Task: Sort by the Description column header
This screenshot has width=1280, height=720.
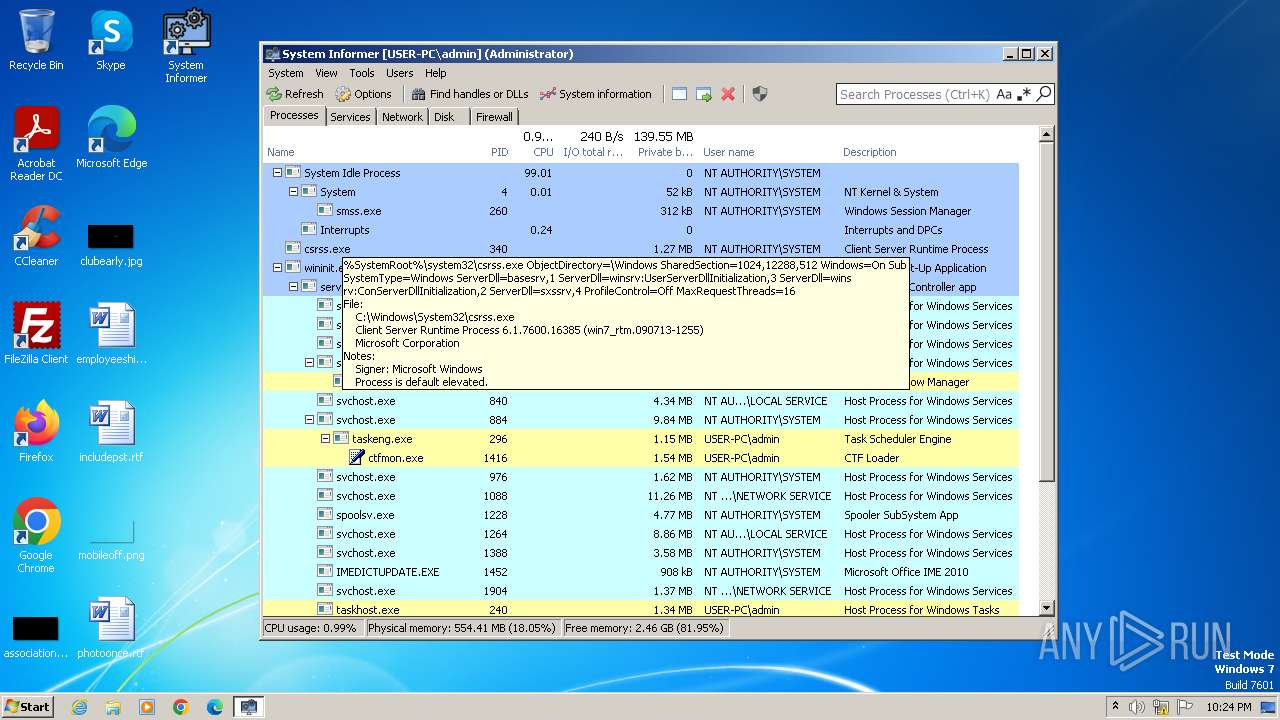Action: 870,152
